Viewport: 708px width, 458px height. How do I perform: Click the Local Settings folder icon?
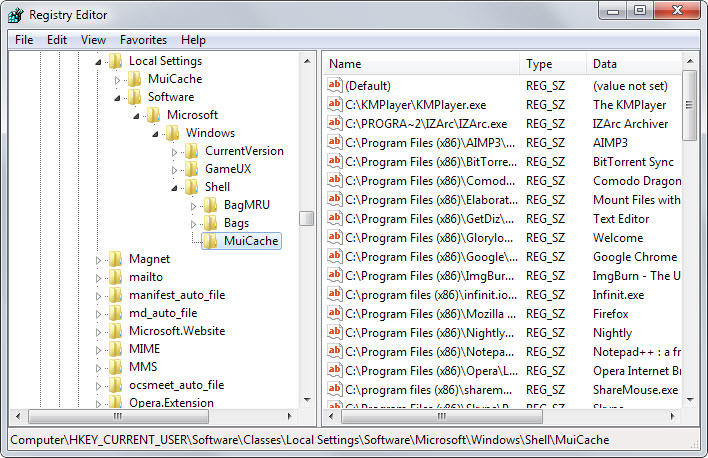pyautogui.click(x=116, y=61)
